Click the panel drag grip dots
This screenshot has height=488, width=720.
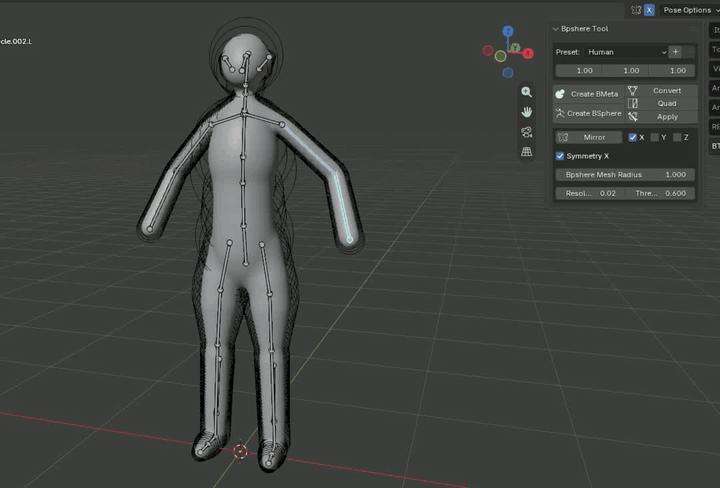[x=693, y=29]
